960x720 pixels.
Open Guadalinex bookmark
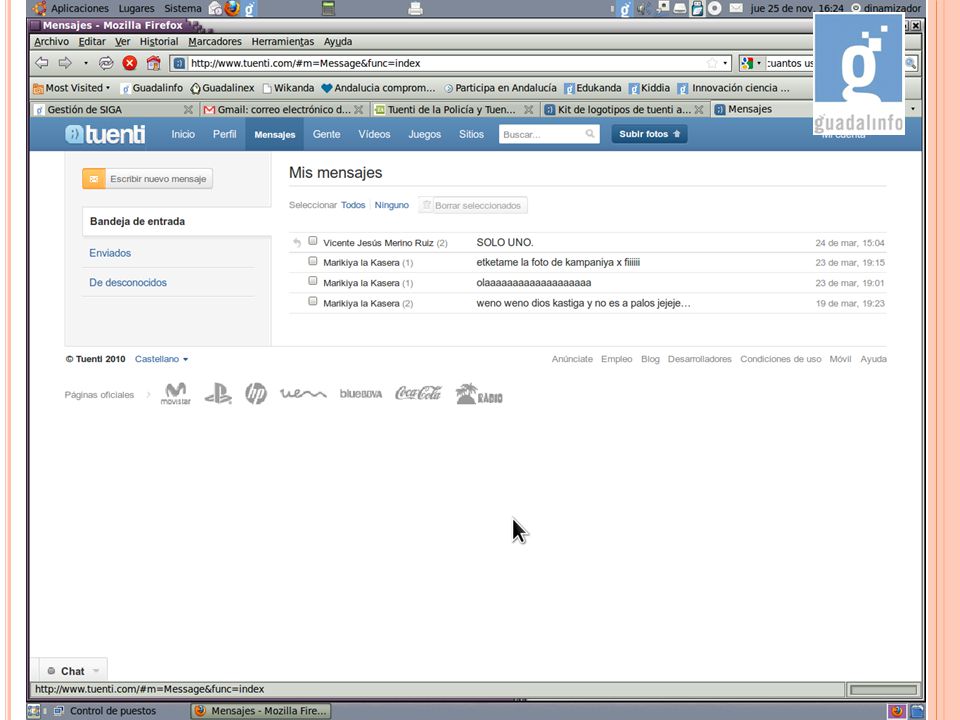click(222, 88)
